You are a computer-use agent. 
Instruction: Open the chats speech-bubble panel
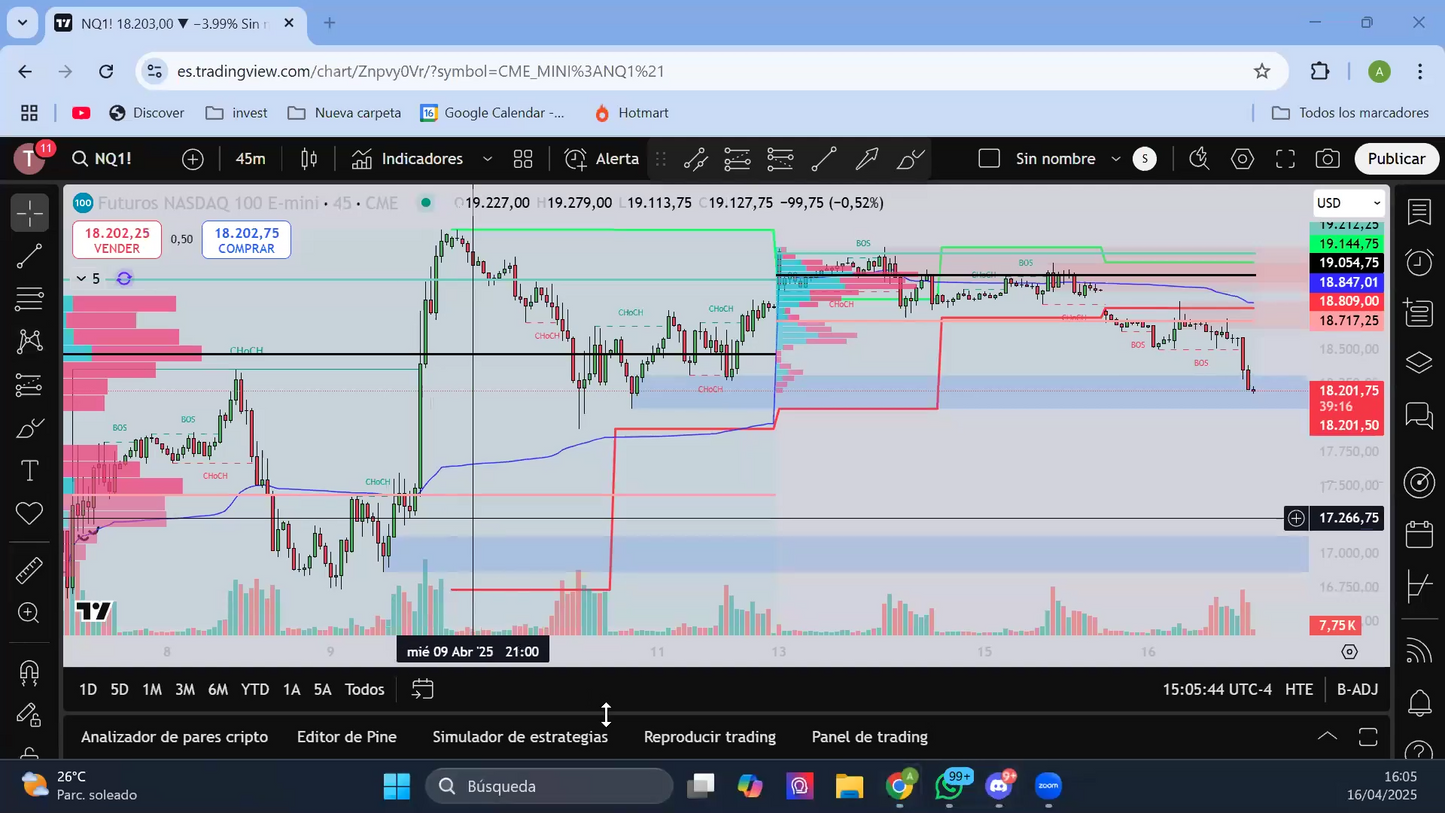1419,415
